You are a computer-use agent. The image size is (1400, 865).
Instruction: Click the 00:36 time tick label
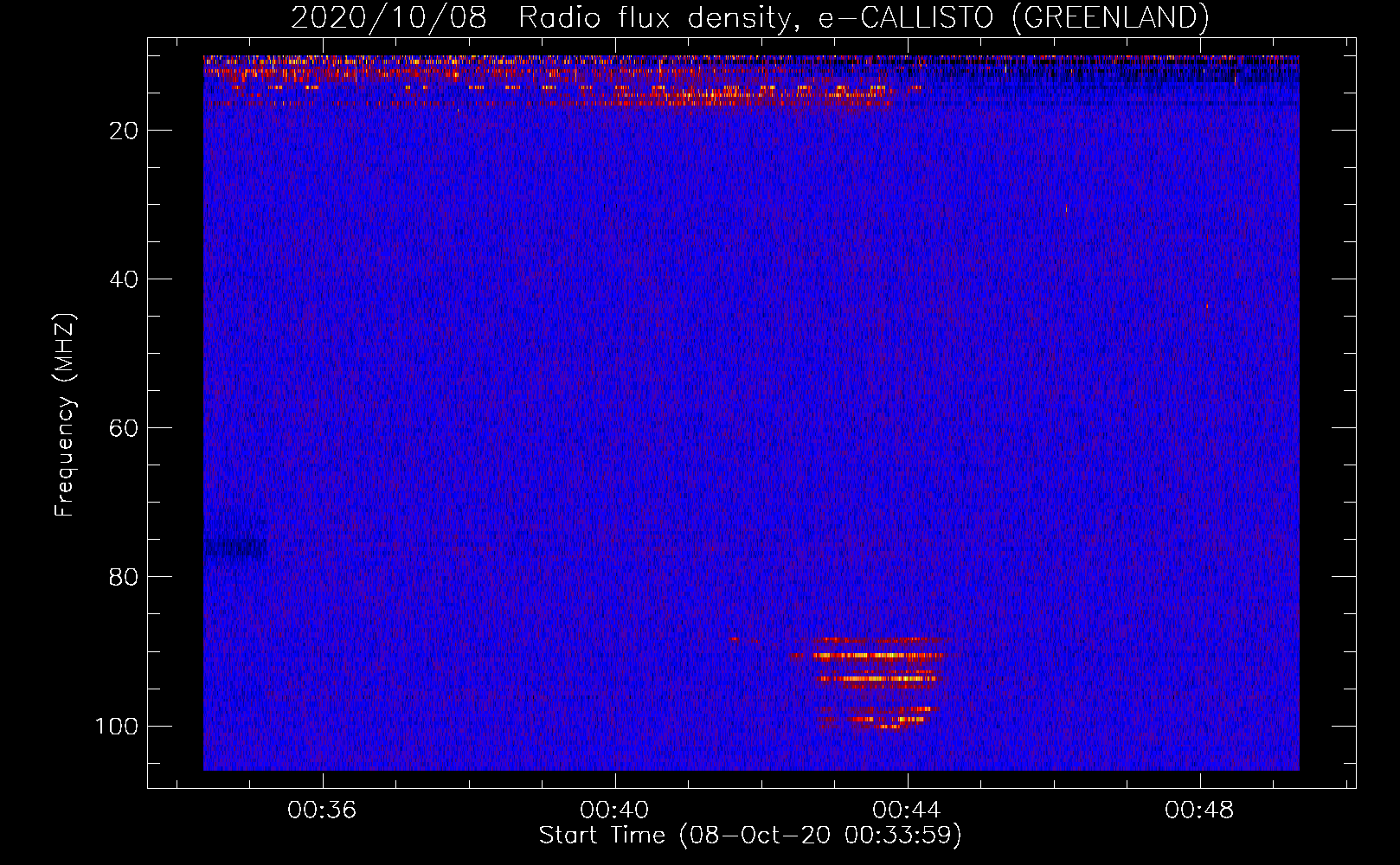pos(322,811)
